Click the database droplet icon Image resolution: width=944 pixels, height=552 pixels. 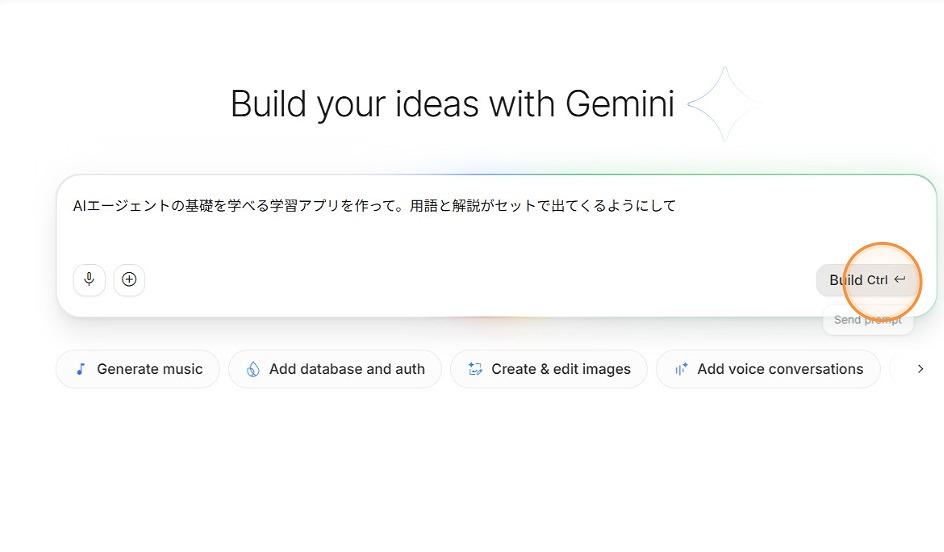[x=253, y=369]
